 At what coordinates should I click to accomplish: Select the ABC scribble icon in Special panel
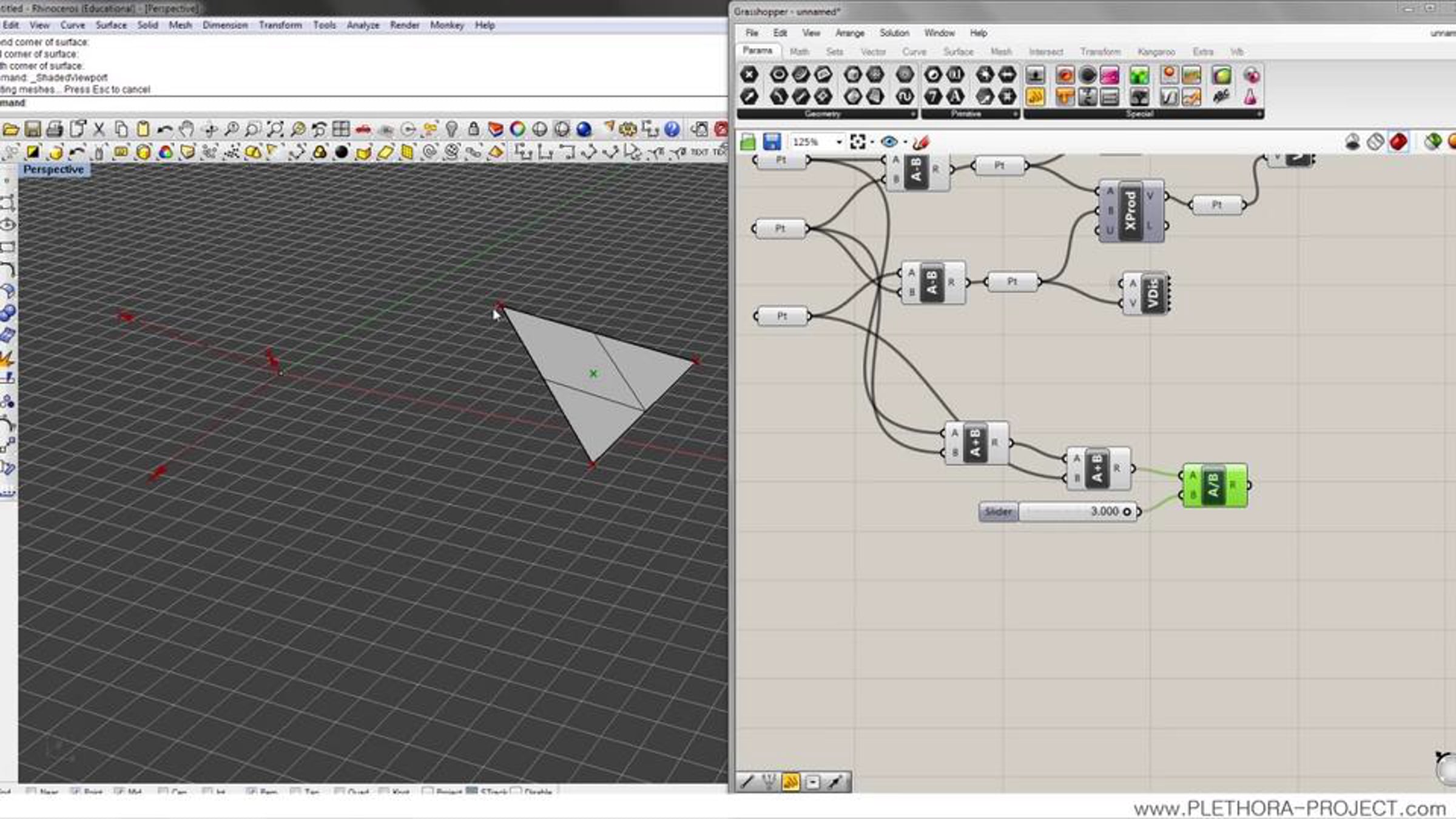click(1221, 96)
